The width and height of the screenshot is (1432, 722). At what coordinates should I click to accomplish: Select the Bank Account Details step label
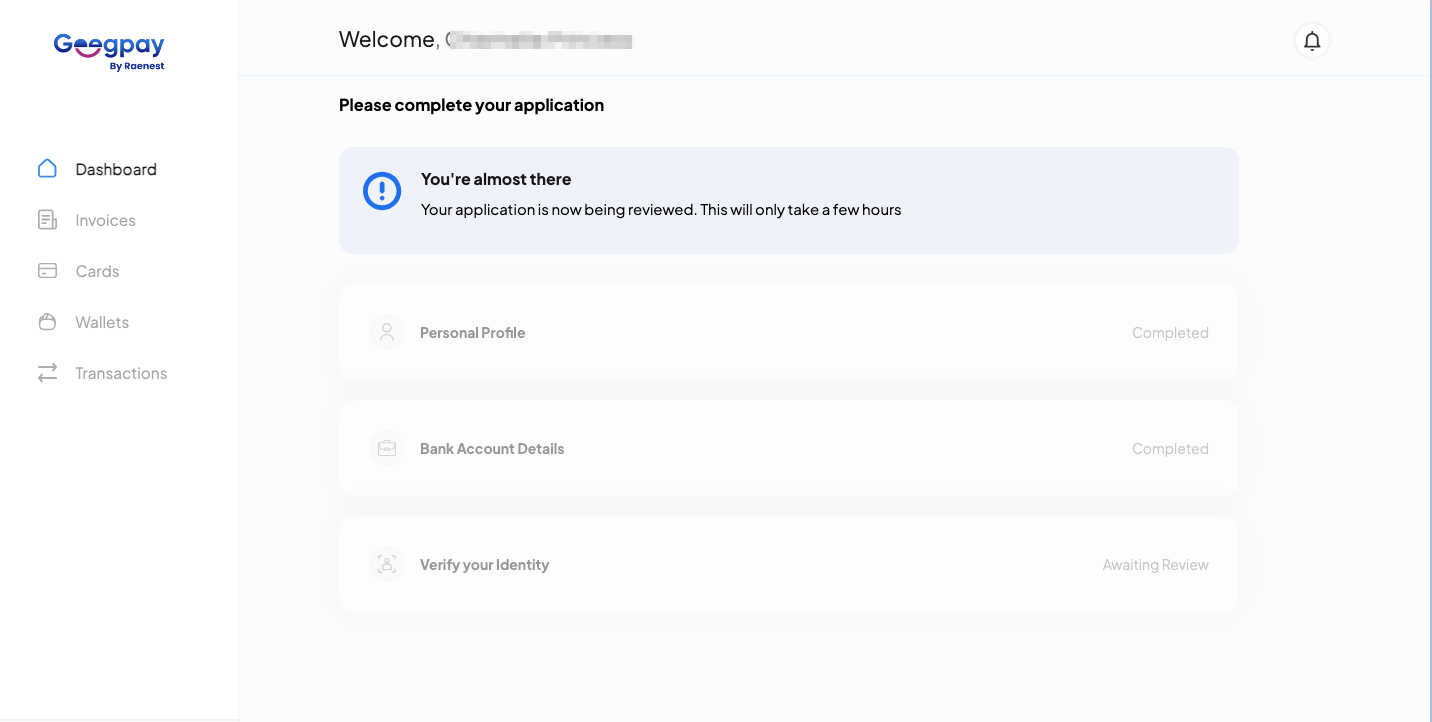point(492,449)
